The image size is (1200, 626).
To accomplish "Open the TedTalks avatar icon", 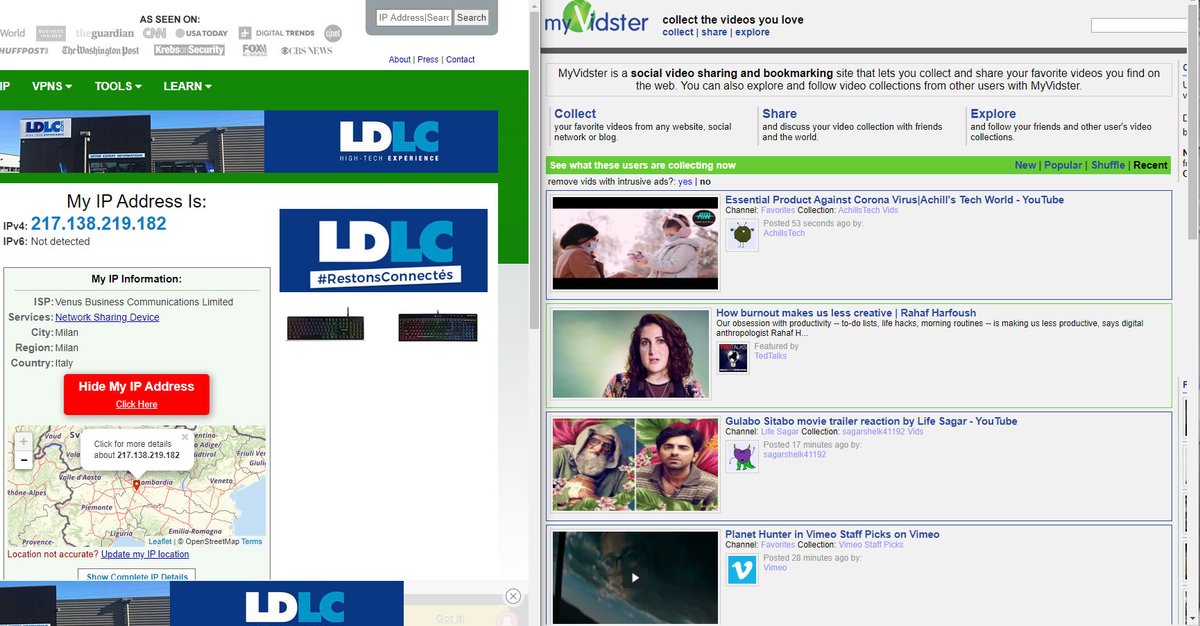I will click(732, 357).
